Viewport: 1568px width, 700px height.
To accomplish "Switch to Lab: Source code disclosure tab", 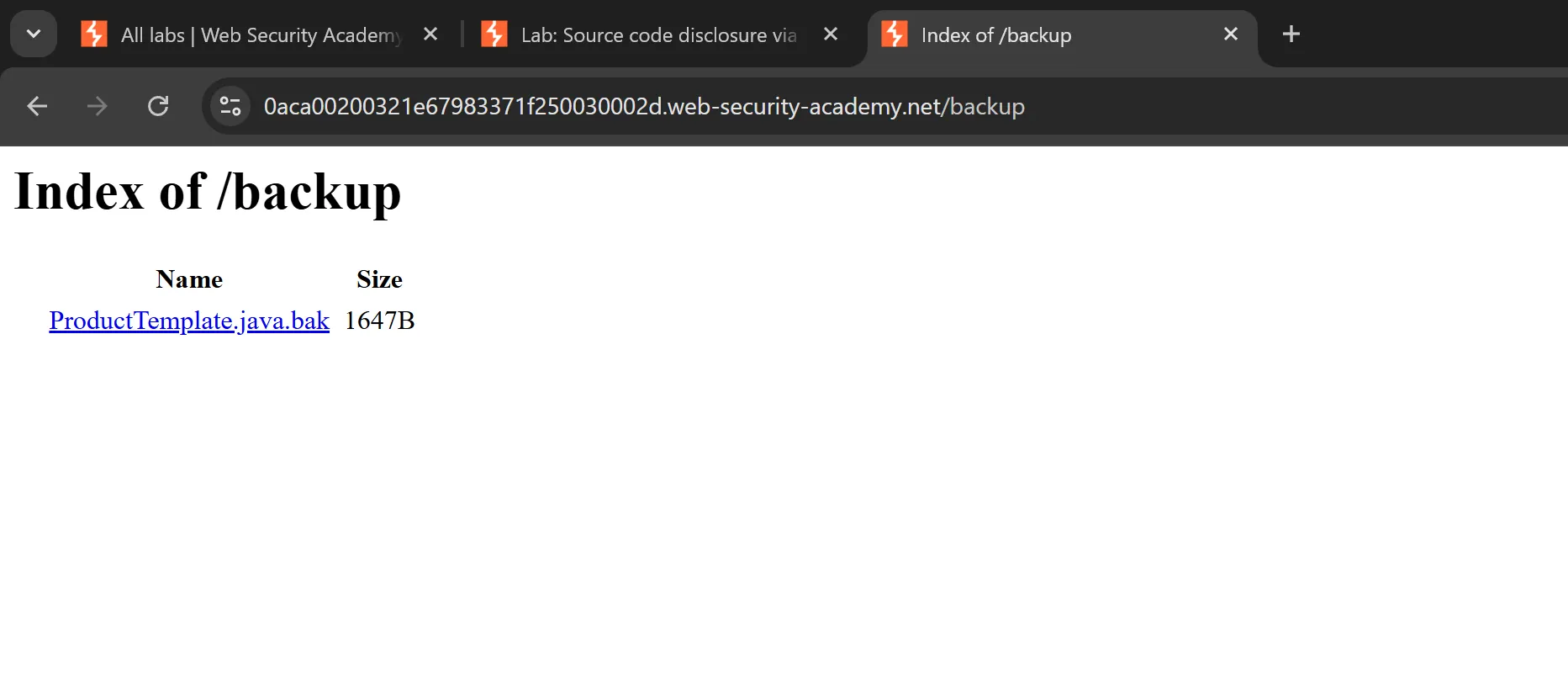I will pyautogui.click(x=658, y=35).
